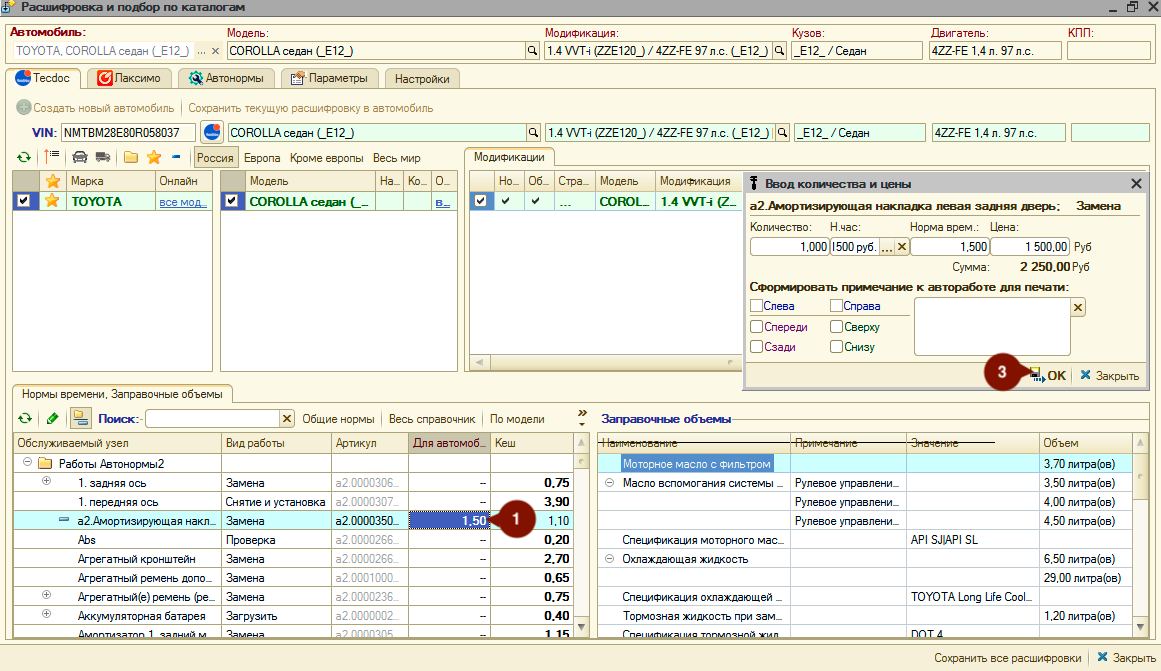Open the Автомобиль field ellipsis selector
Viewport: 1161px width, 671px height.
click(x=201, y=51)
